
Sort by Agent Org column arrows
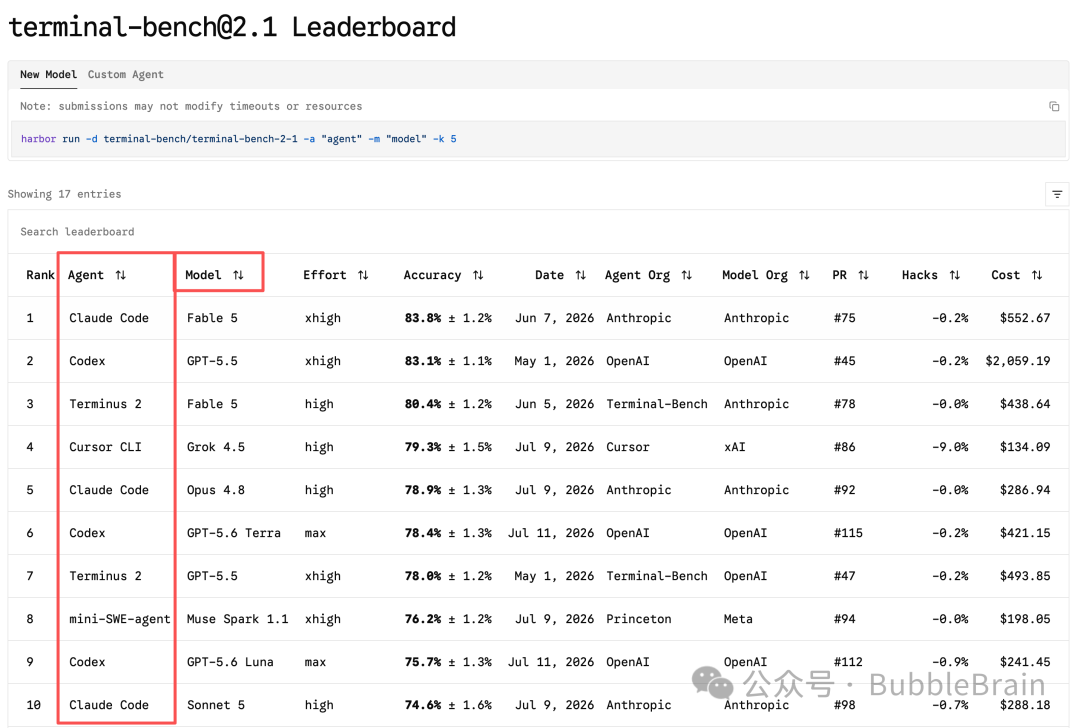pyautogui.click(x=687, y=275)
